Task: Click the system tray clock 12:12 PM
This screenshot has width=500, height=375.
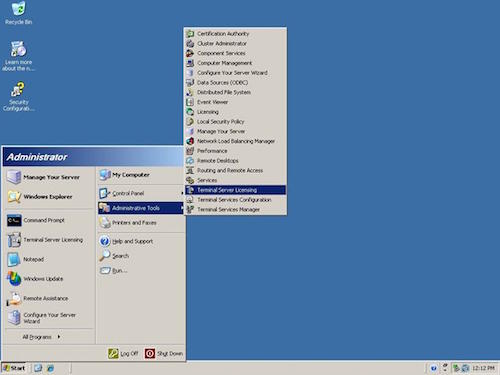Action: coord(483,368)
